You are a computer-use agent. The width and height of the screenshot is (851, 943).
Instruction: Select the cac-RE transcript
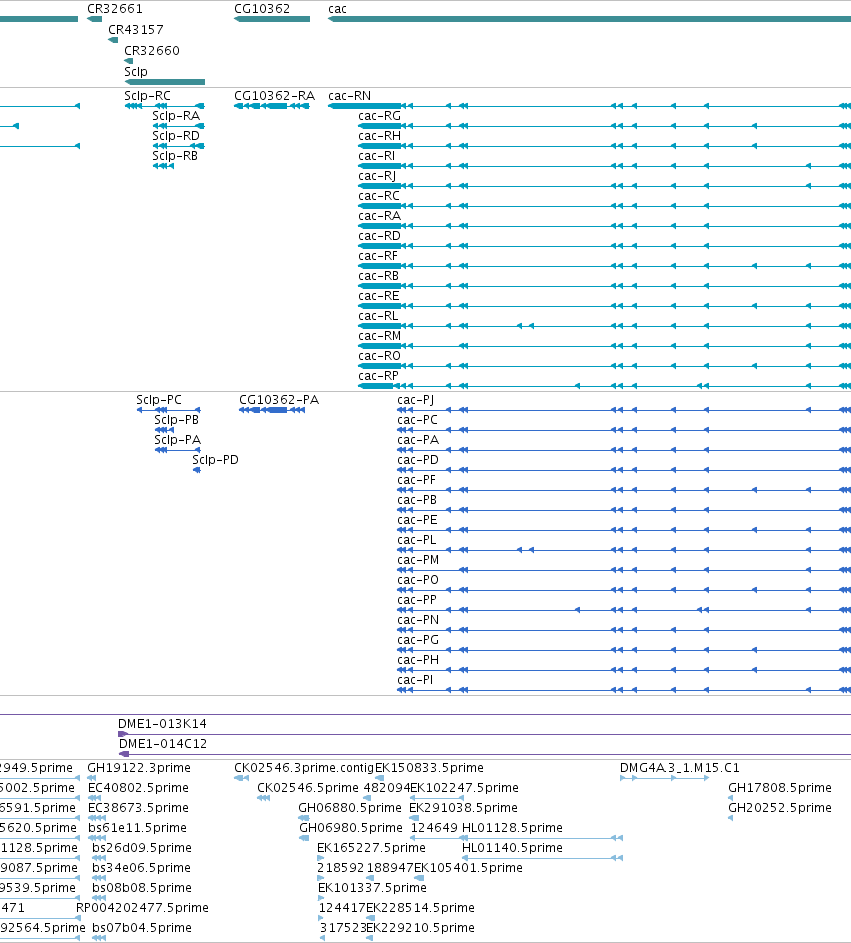point(604,306)
